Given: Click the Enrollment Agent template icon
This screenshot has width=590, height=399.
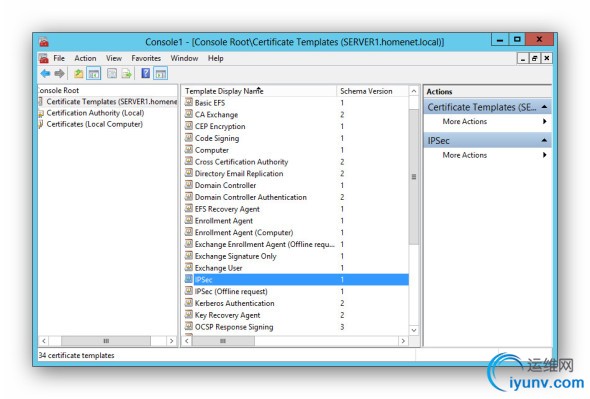Looking at the screenshot, I should point(189,220).
